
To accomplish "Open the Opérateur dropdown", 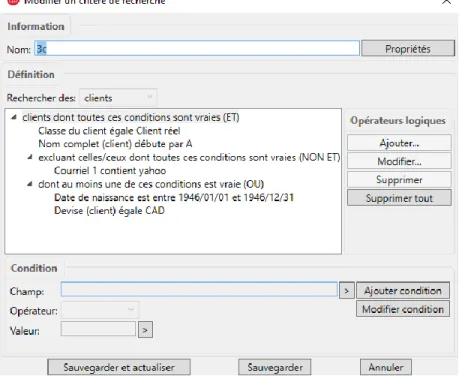I will [x=100, y=310].
